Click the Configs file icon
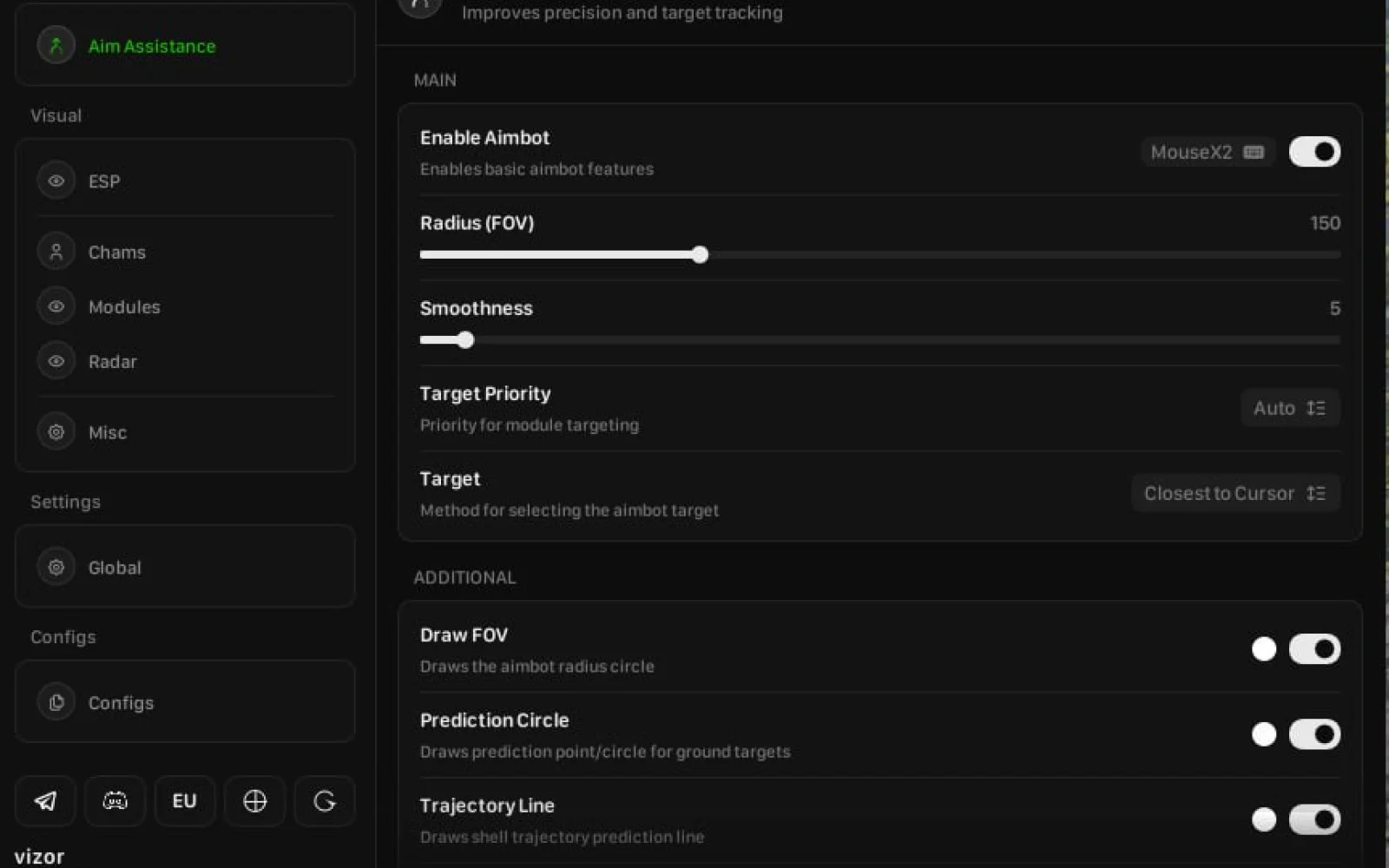1389x868 pixels. coord(56,702)
